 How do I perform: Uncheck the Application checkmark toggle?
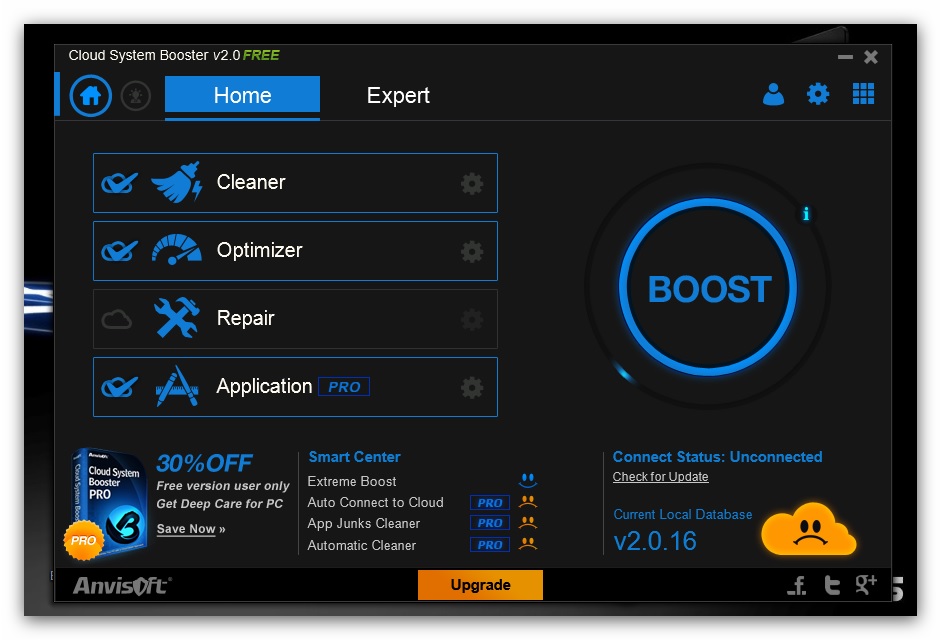coord(119,387)
